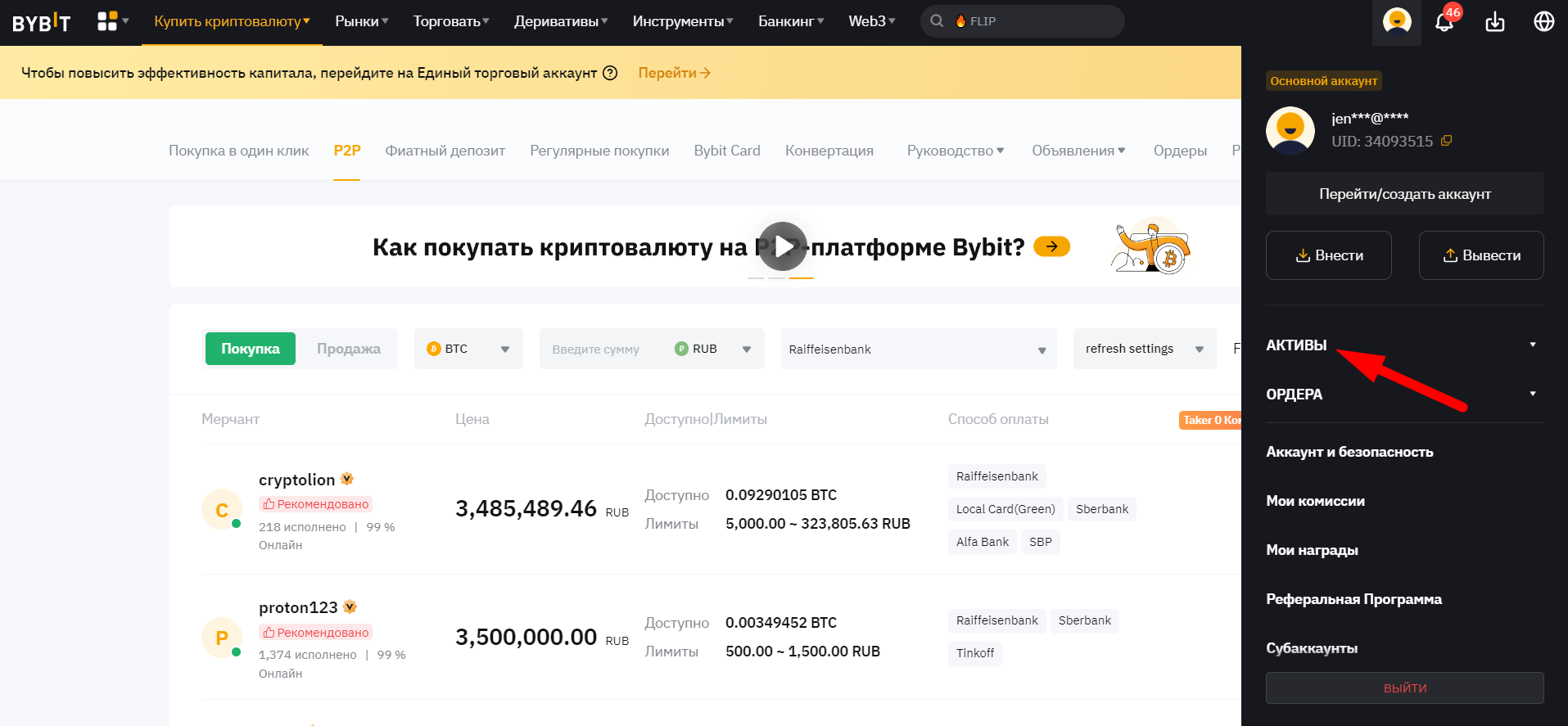Open the download app icon
This screenshot has height=726, width=1568.
[1495, 22]
